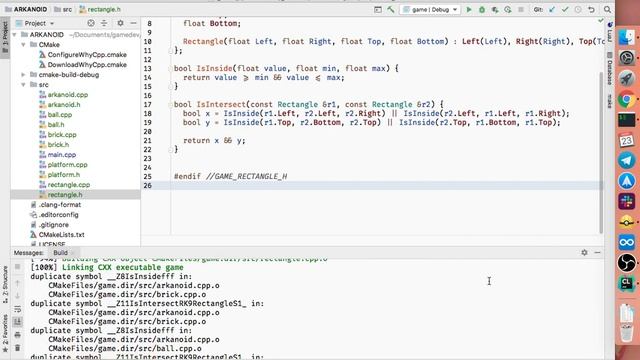Expand the cmake-build-debug folder
The image size is (640, 360).
(23, 75)
